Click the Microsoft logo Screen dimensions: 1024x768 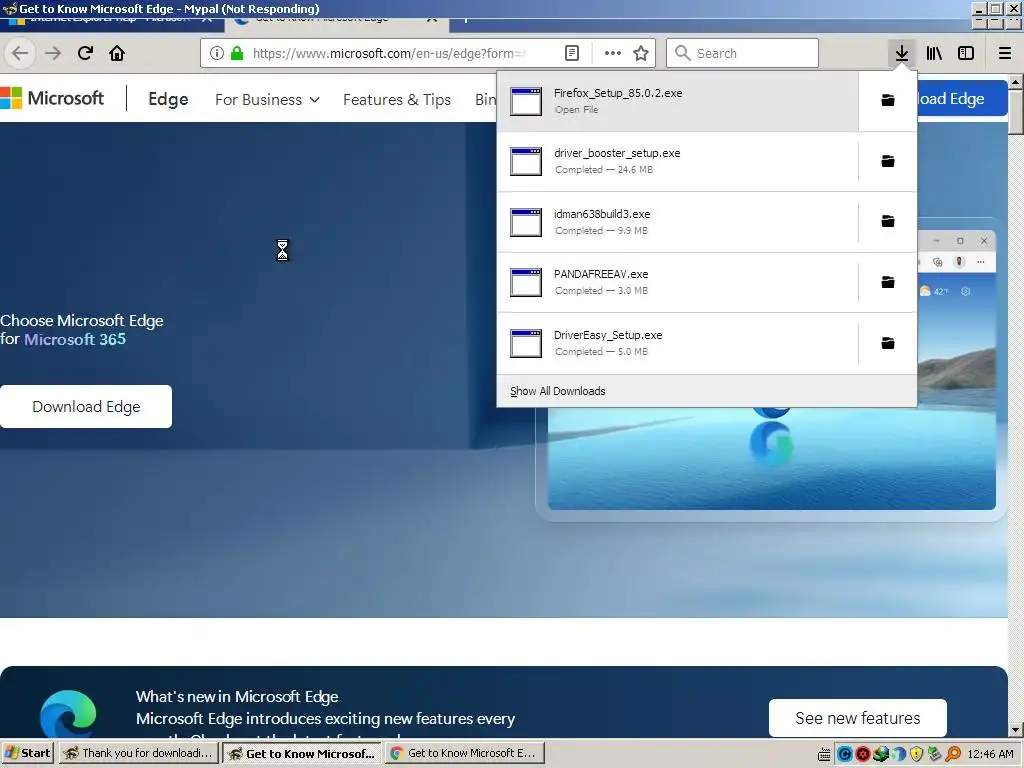(52, 98)
